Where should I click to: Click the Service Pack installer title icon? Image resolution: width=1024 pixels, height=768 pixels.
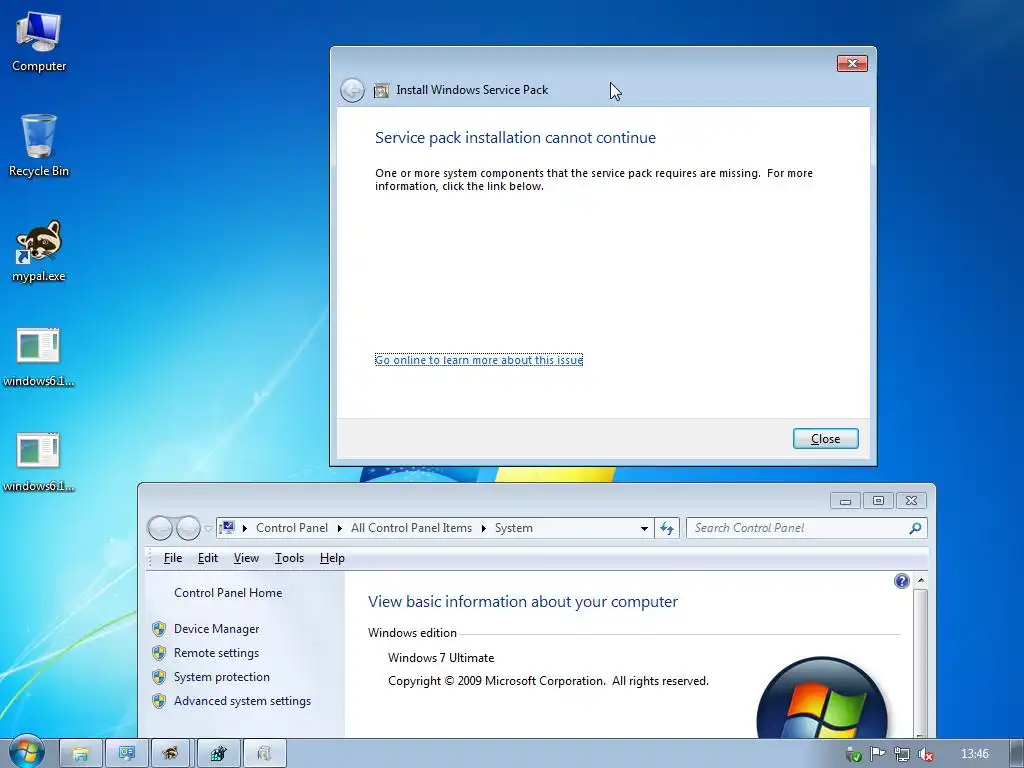[x=381, y=91]
